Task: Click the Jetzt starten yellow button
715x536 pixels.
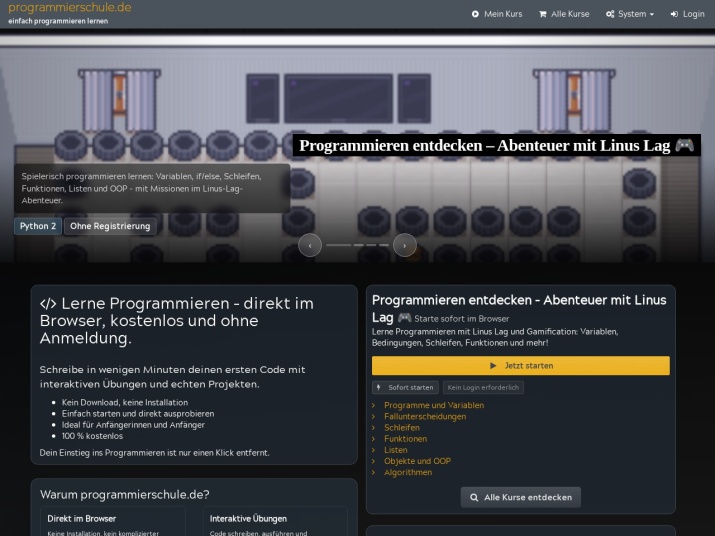Action: (521, 366)
